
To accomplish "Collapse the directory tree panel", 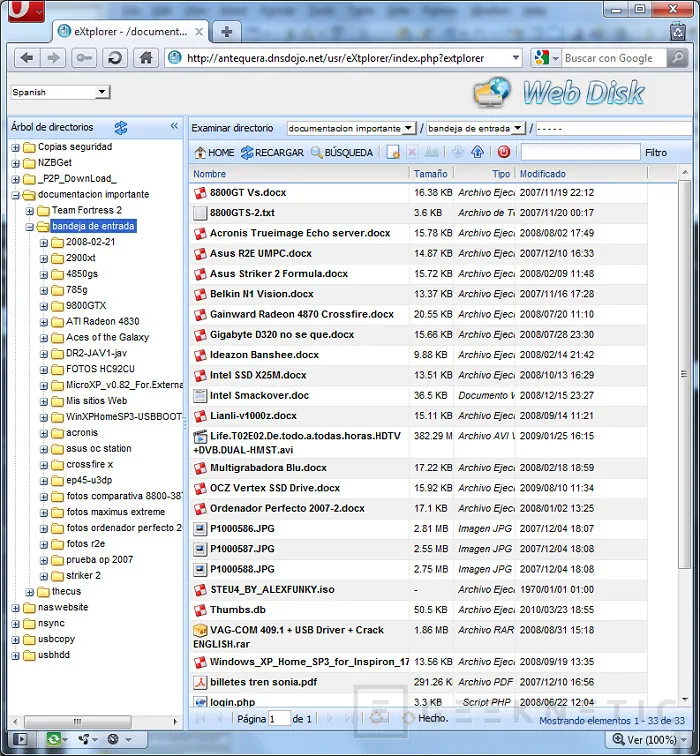I will tap(174, 126).
